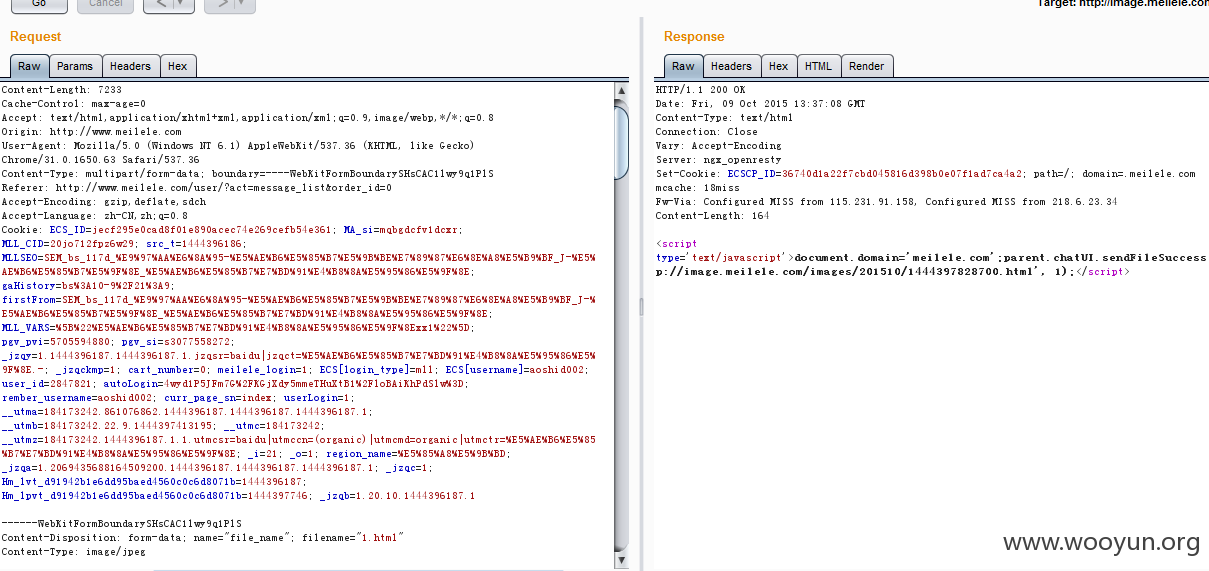
Task: Switch to the Response Render tab
Action: 866,66
